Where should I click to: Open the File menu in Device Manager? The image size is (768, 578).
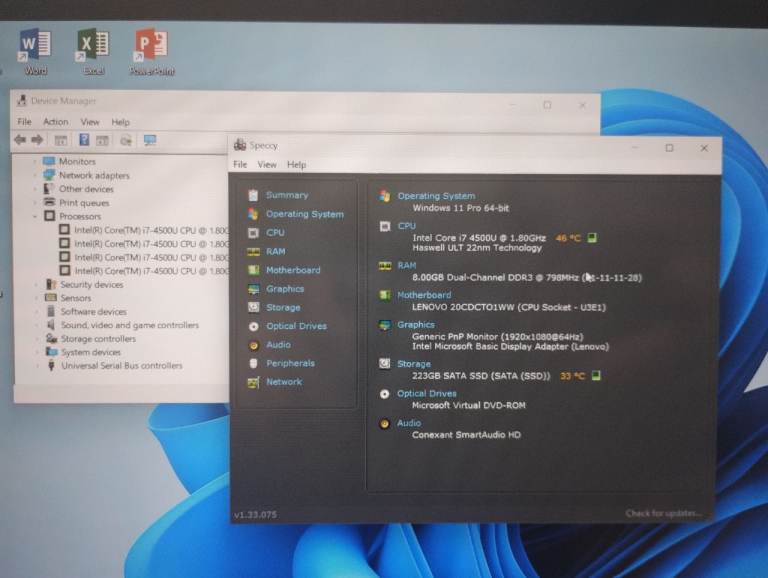pos(24,121)
